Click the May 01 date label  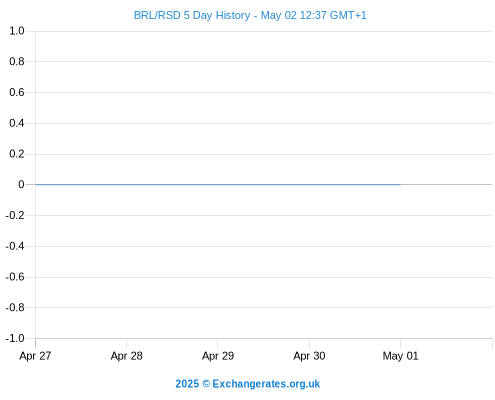pyautogui.click(x=400, y=356)
